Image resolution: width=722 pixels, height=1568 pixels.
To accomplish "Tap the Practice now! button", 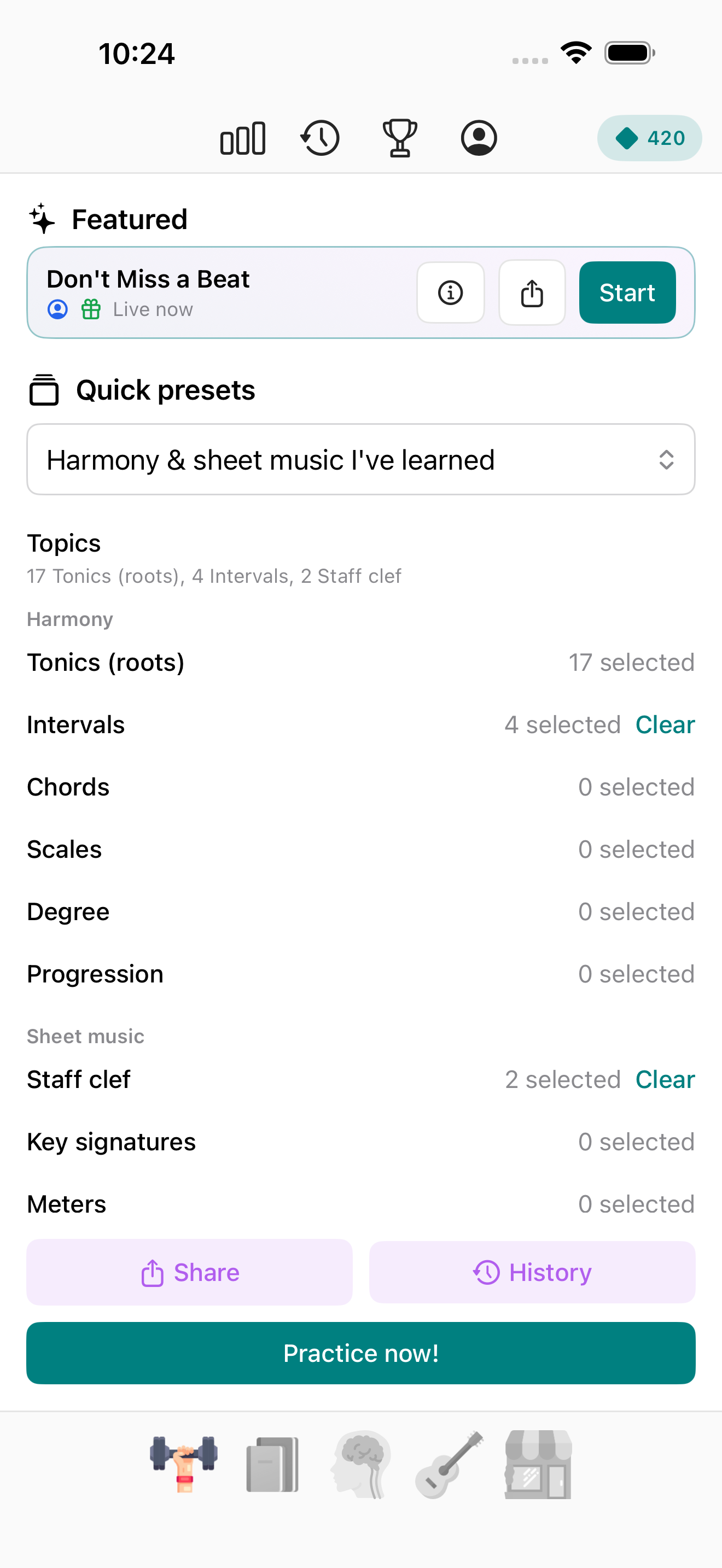I will click(x=361, y=1353).
